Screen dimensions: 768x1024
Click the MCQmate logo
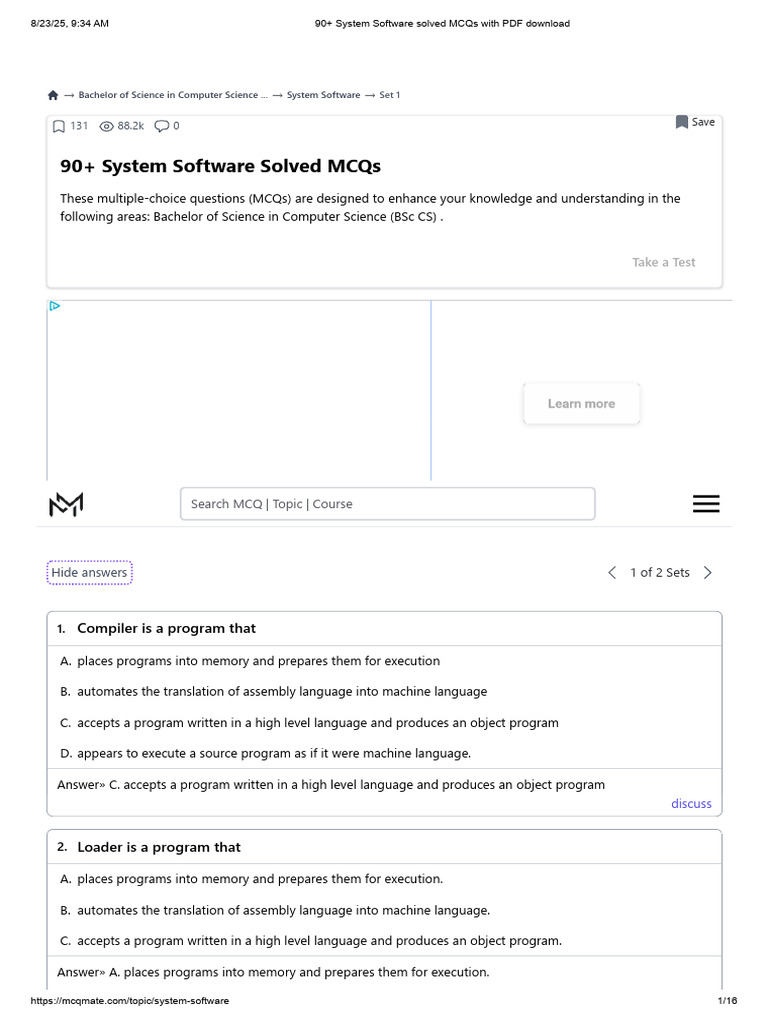pos(66,505)
